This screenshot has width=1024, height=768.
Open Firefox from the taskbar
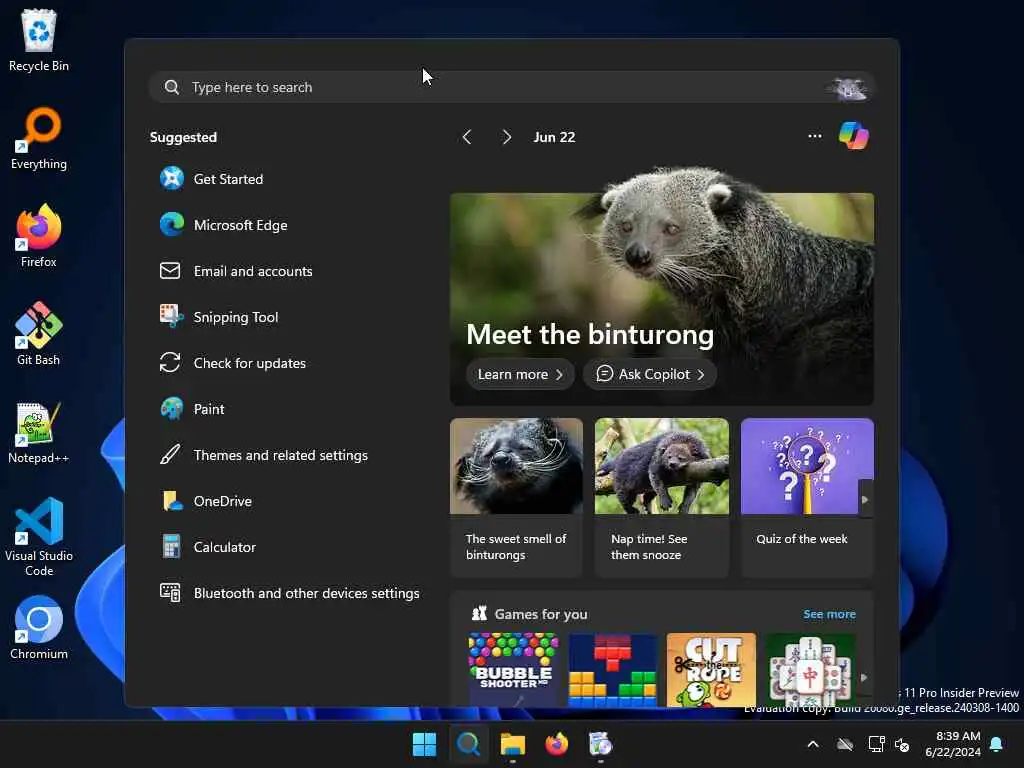tap(556, 744)
